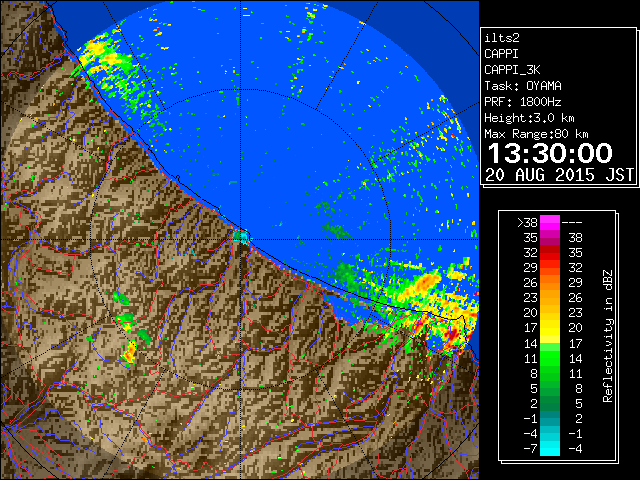Select the 'CAPPI_3K' label

(512, 70)
